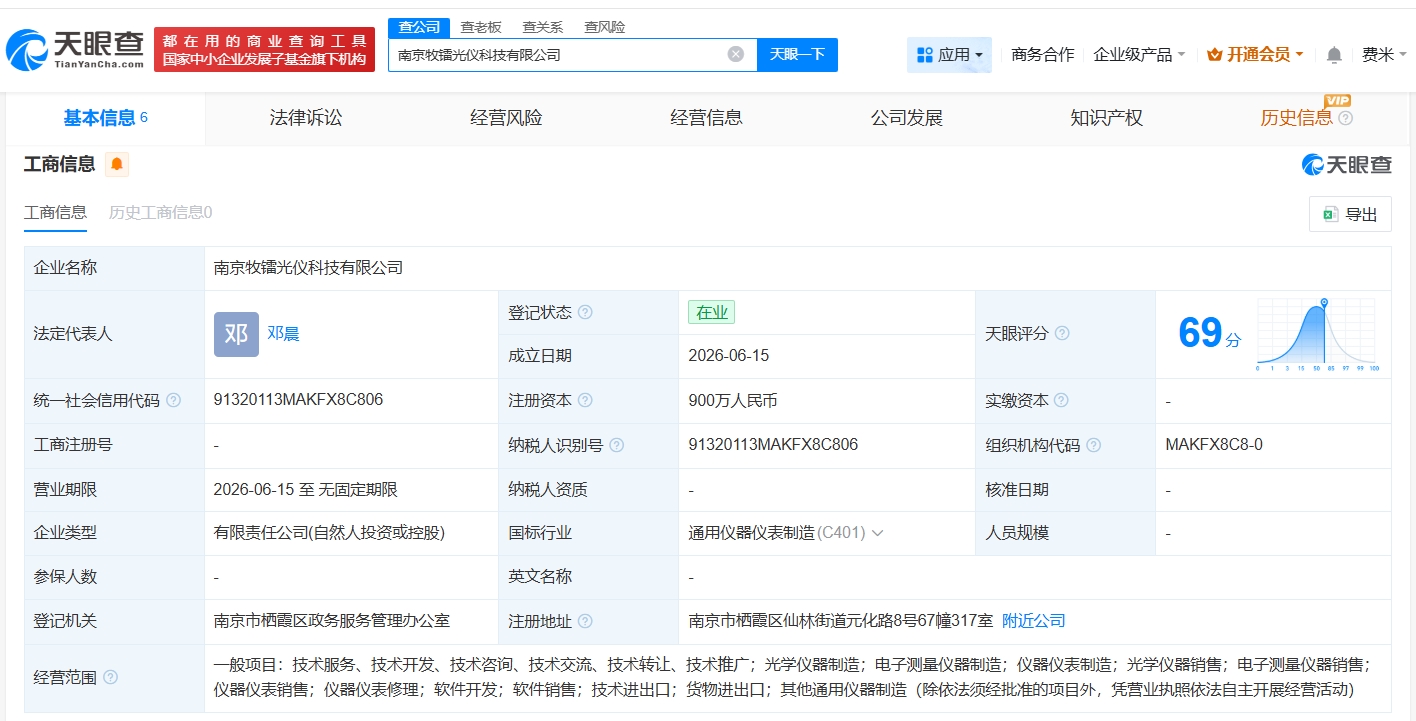Open 附近公司 link
This screenshot has width=1416, height=721.
pyautogui.click(x=1034, y=621)
